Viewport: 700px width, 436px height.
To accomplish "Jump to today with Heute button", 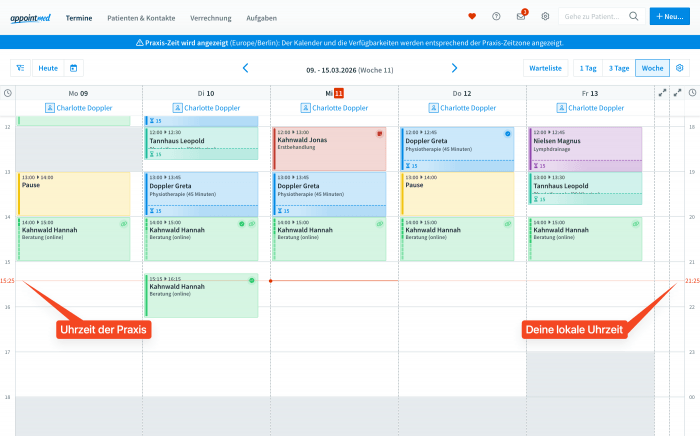I will [x=48, y=68].
